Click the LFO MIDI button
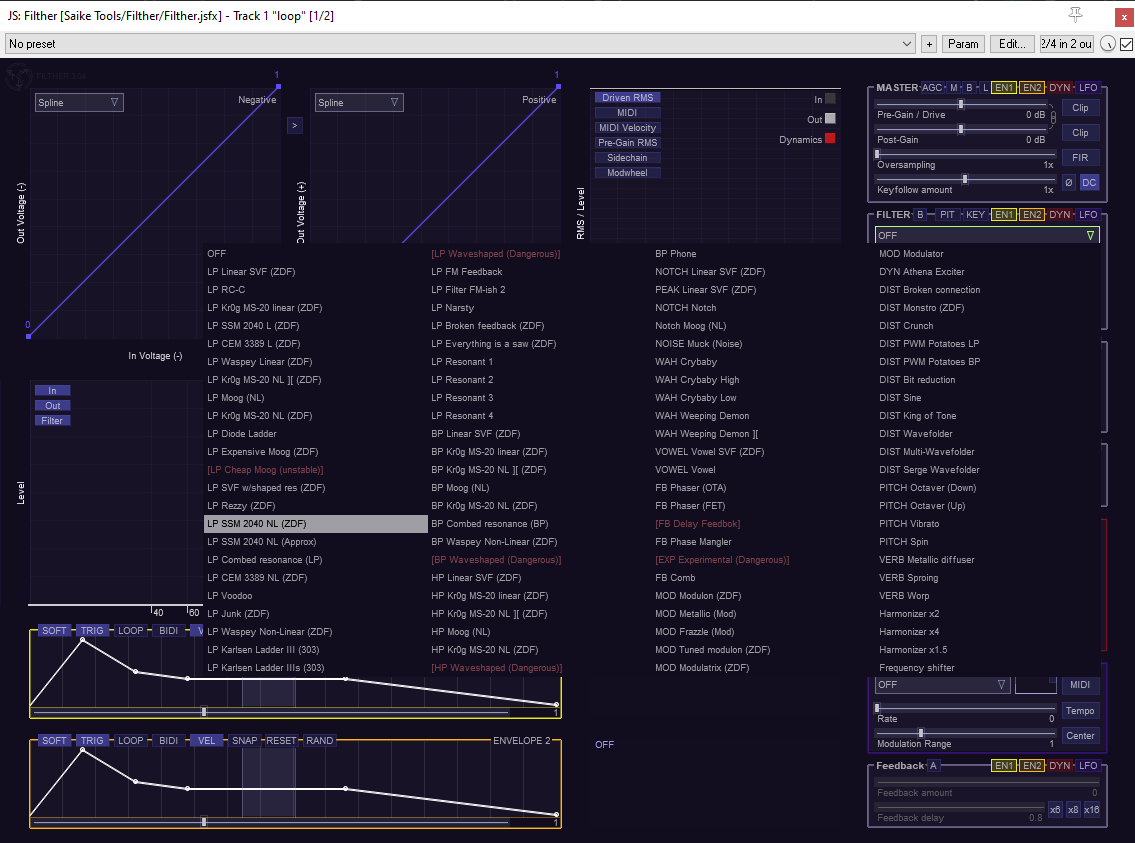Screen dimensions: 1135x843 (1080, 685)
